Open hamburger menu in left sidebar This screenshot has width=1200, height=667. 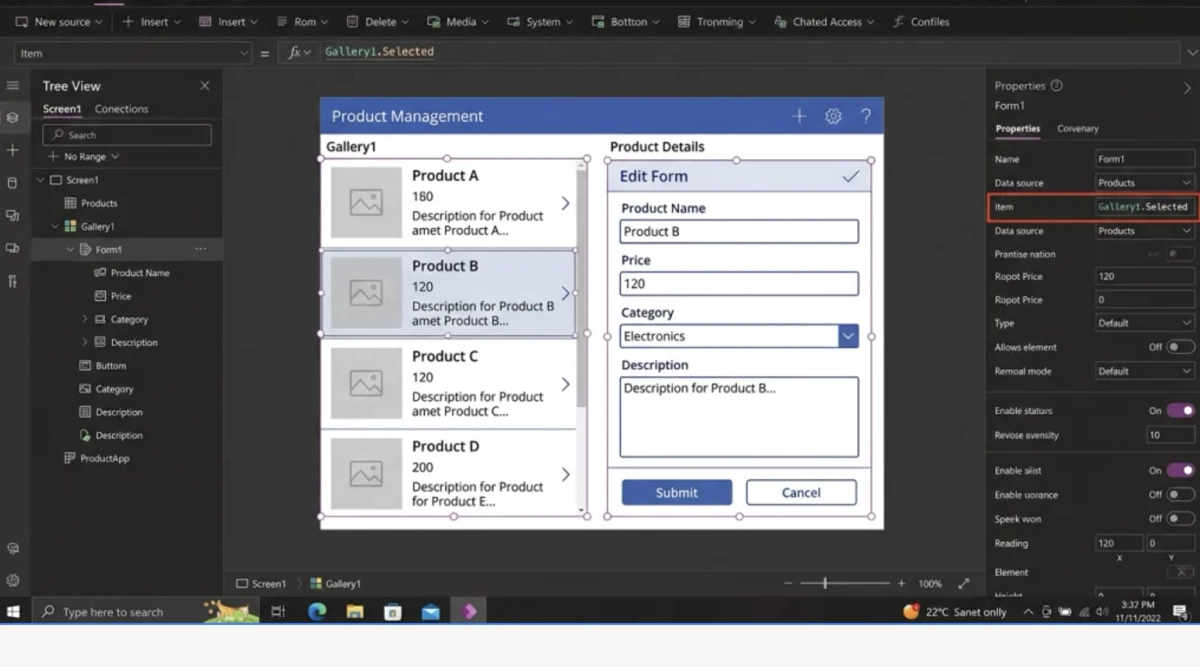coord(12,86)
